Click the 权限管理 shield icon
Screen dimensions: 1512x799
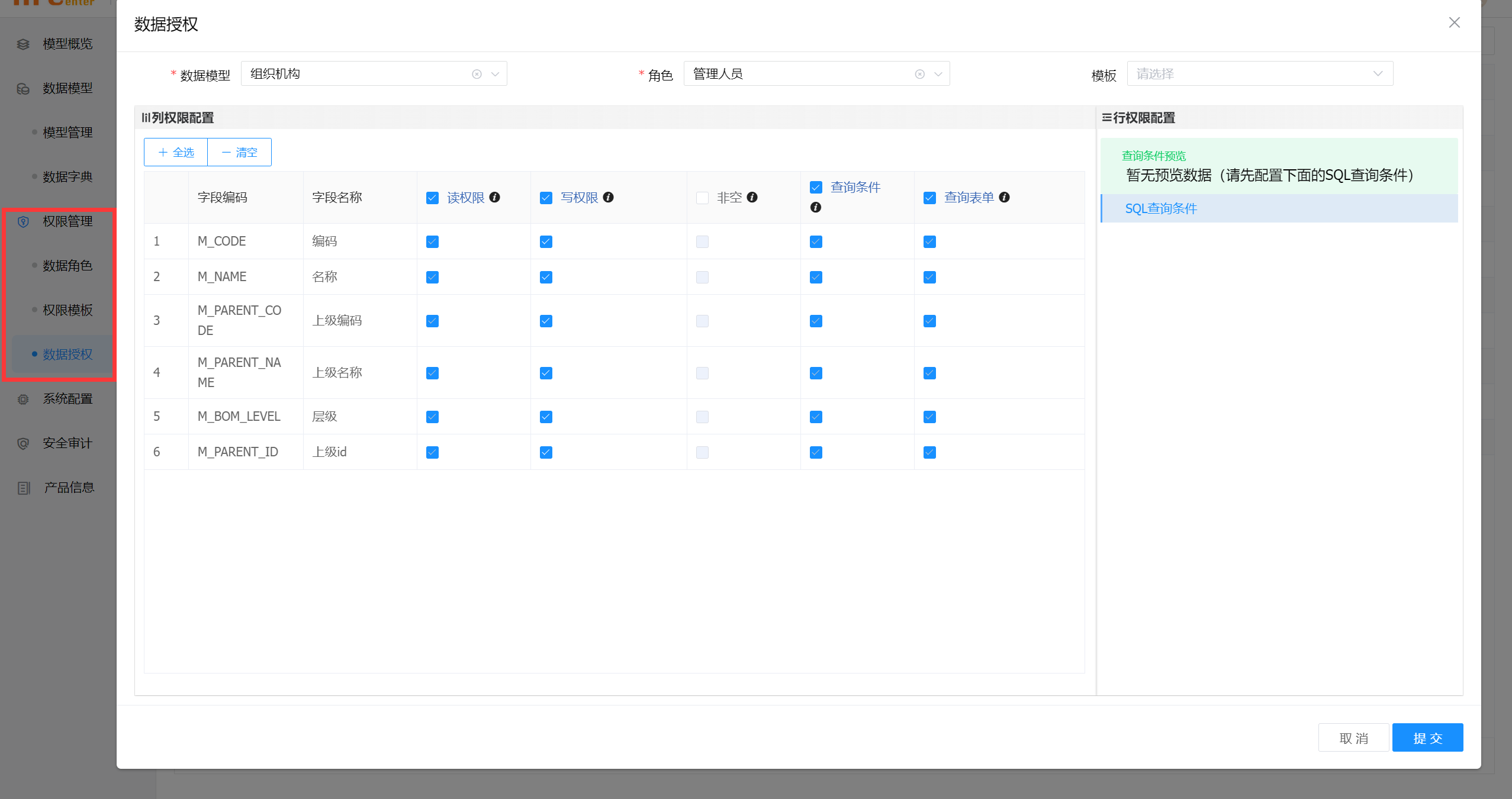23,222
